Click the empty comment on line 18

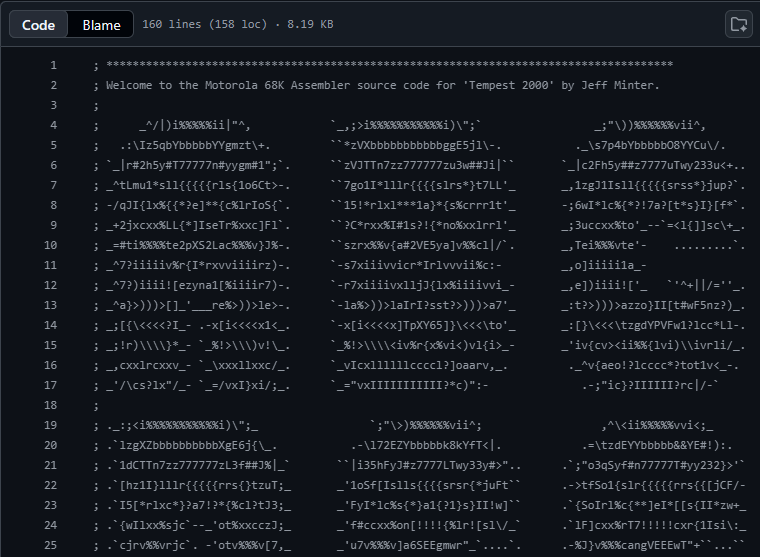(96, 405)
